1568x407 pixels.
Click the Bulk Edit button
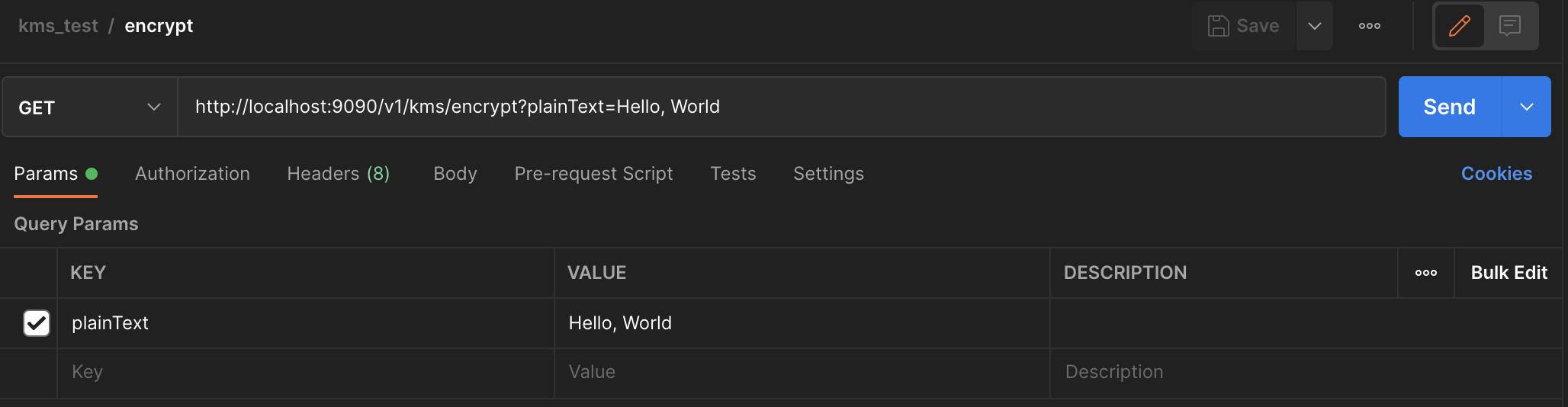click(x=1508, y=273)
